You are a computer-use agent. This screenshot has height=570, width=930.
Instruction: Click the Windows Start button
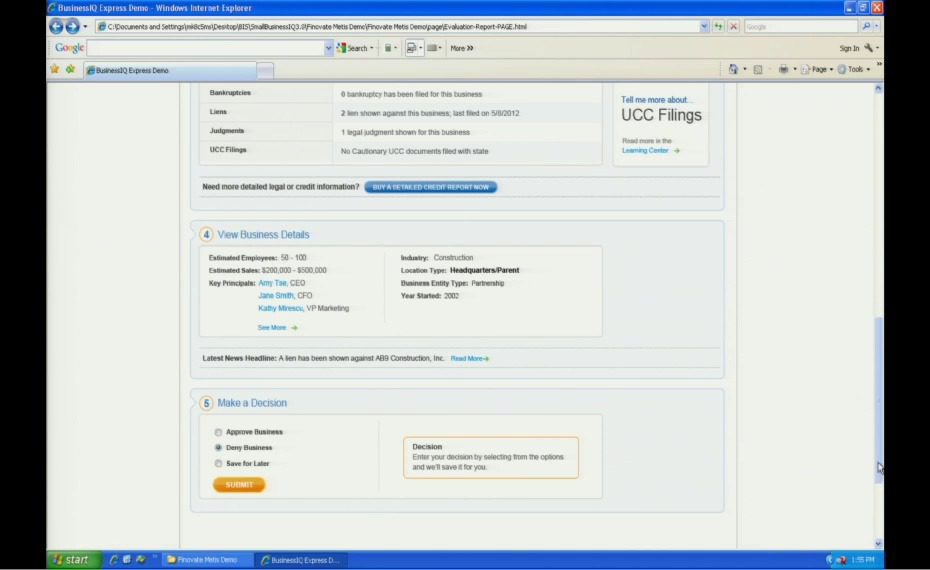(74, 559)
